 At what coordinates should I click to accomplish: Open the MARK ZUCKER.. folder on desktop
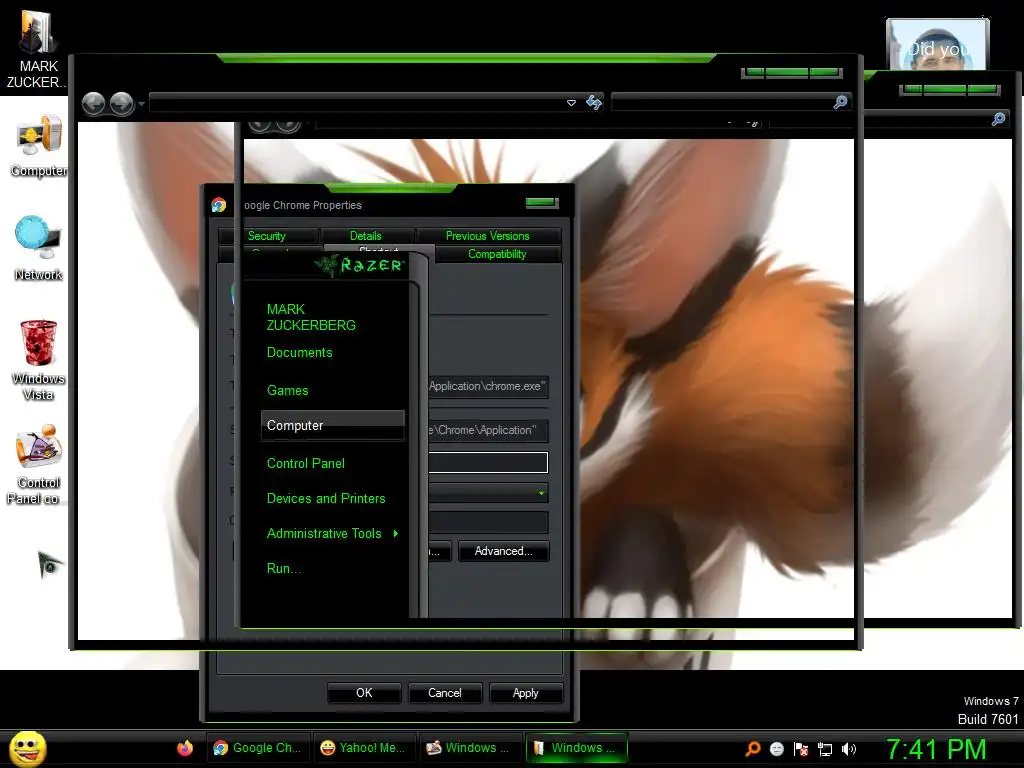(x=37, y=49)
